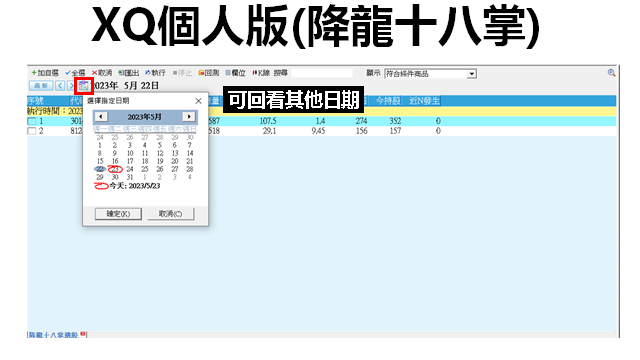640x360 pixels.
Task: Open 欄位 column settings
Action: 228,73
